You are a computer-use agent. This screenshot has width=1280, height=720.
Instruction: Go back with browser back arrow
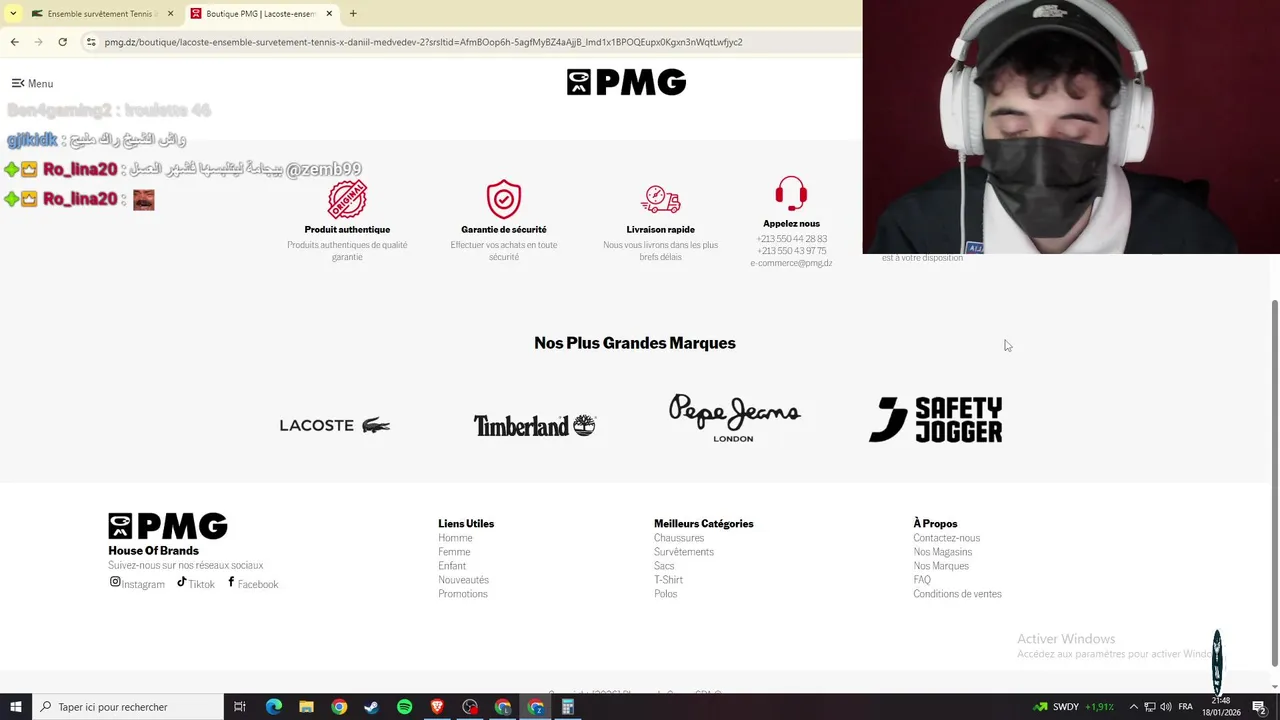point(14,42)
